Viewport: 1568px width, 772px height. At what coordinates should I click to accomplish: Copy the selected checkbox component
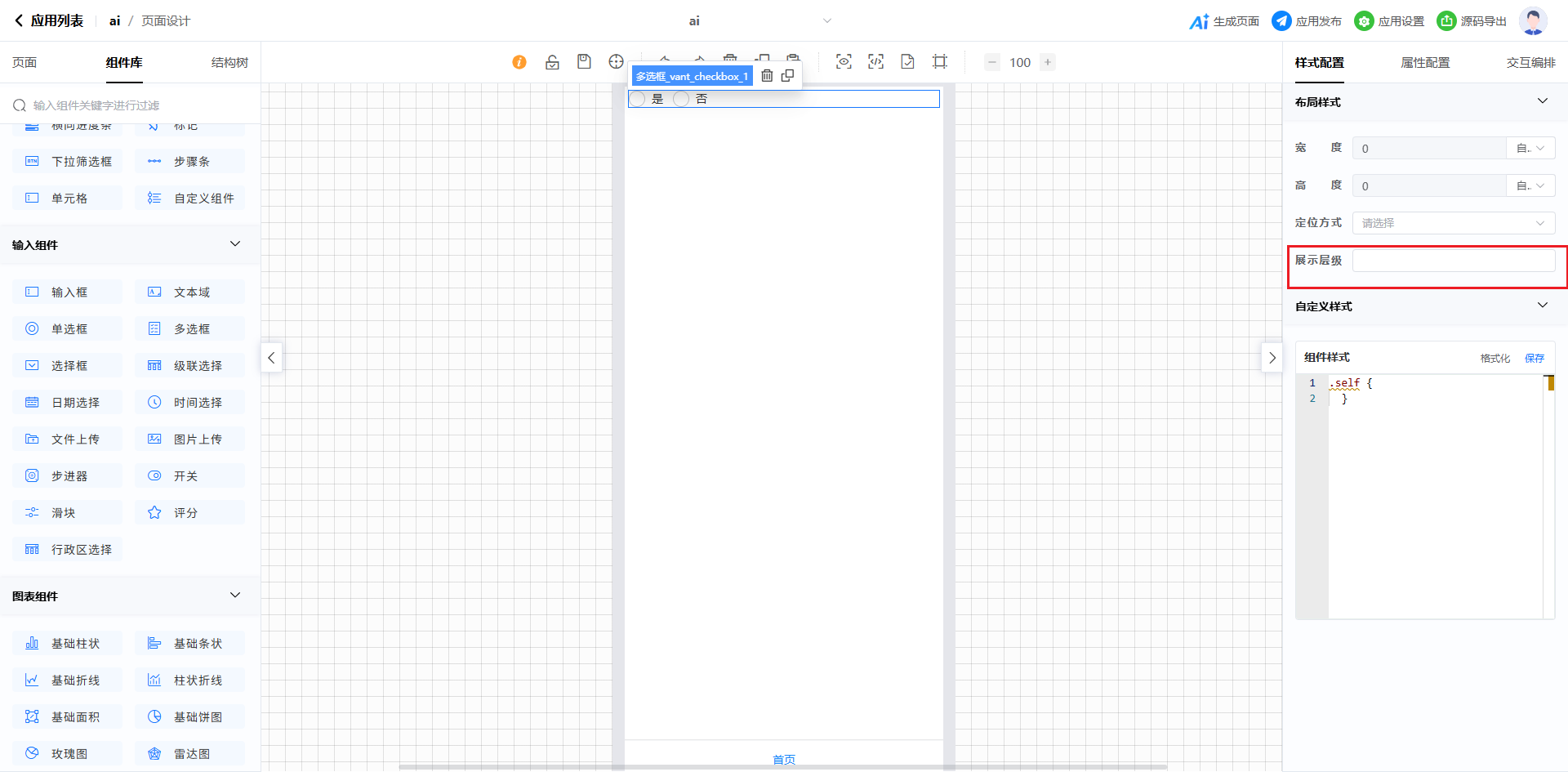click(787, 76)
